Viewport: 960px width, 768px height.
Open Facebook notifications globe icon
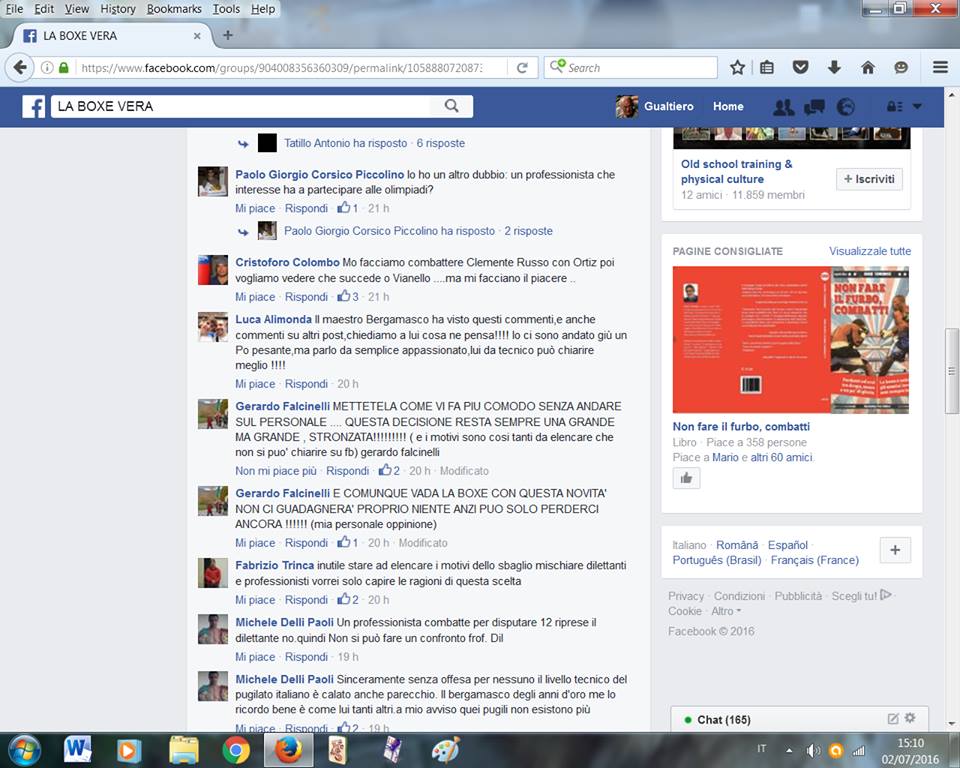845,107
